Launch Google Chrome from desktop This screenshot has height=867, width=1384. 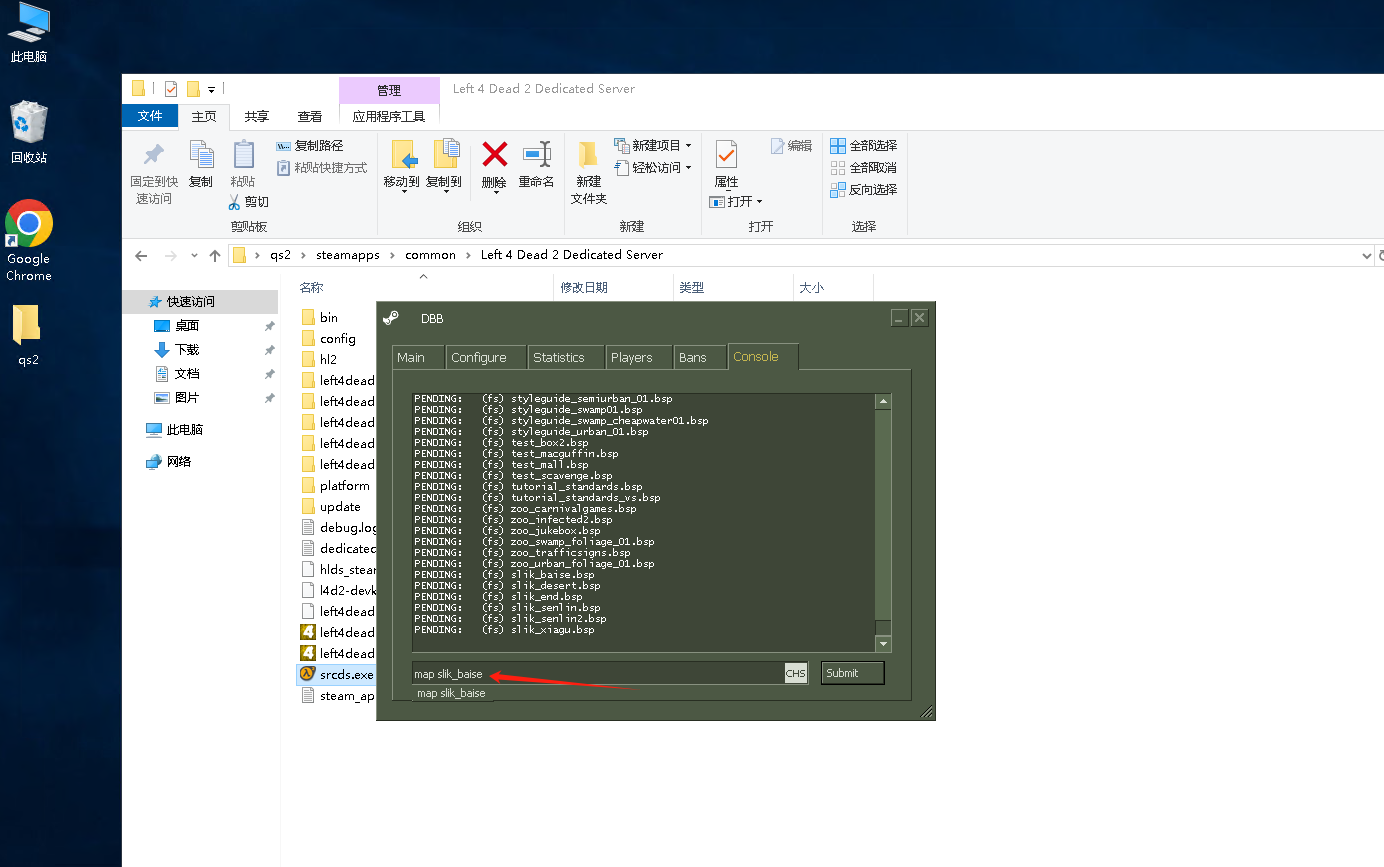[29, 241]
